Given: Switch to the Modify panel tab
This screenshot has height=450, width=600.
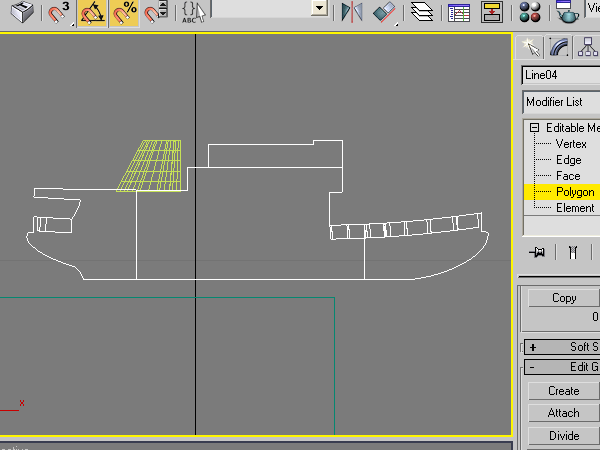Looking at the screenshot, I should click(x=559, y=47).
